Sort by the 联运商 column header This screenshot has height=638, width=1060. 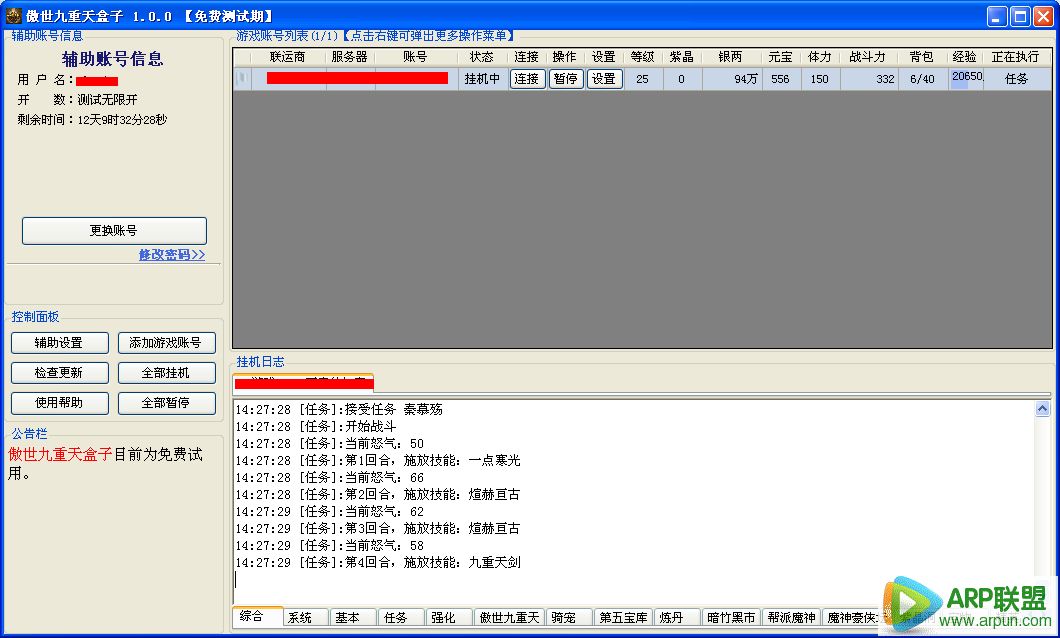[x=288, y=57]
